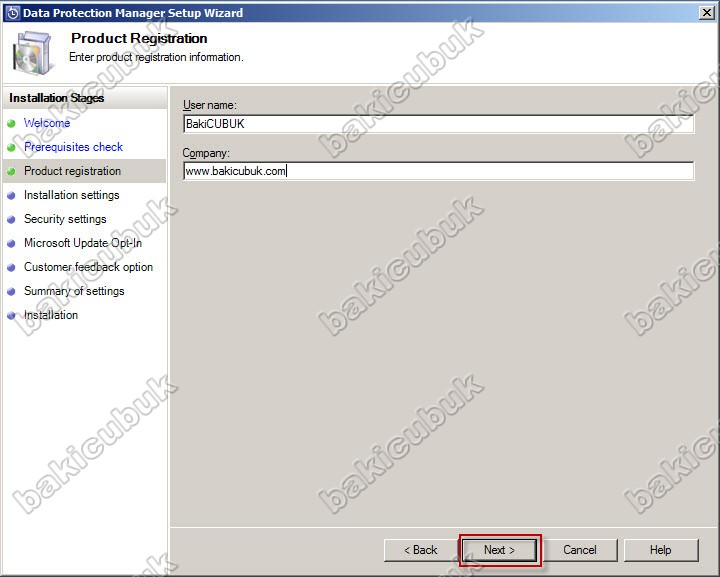
Task: Click the blue bullet beside Microsoft Update Opt-In
Action: (11, 243)
